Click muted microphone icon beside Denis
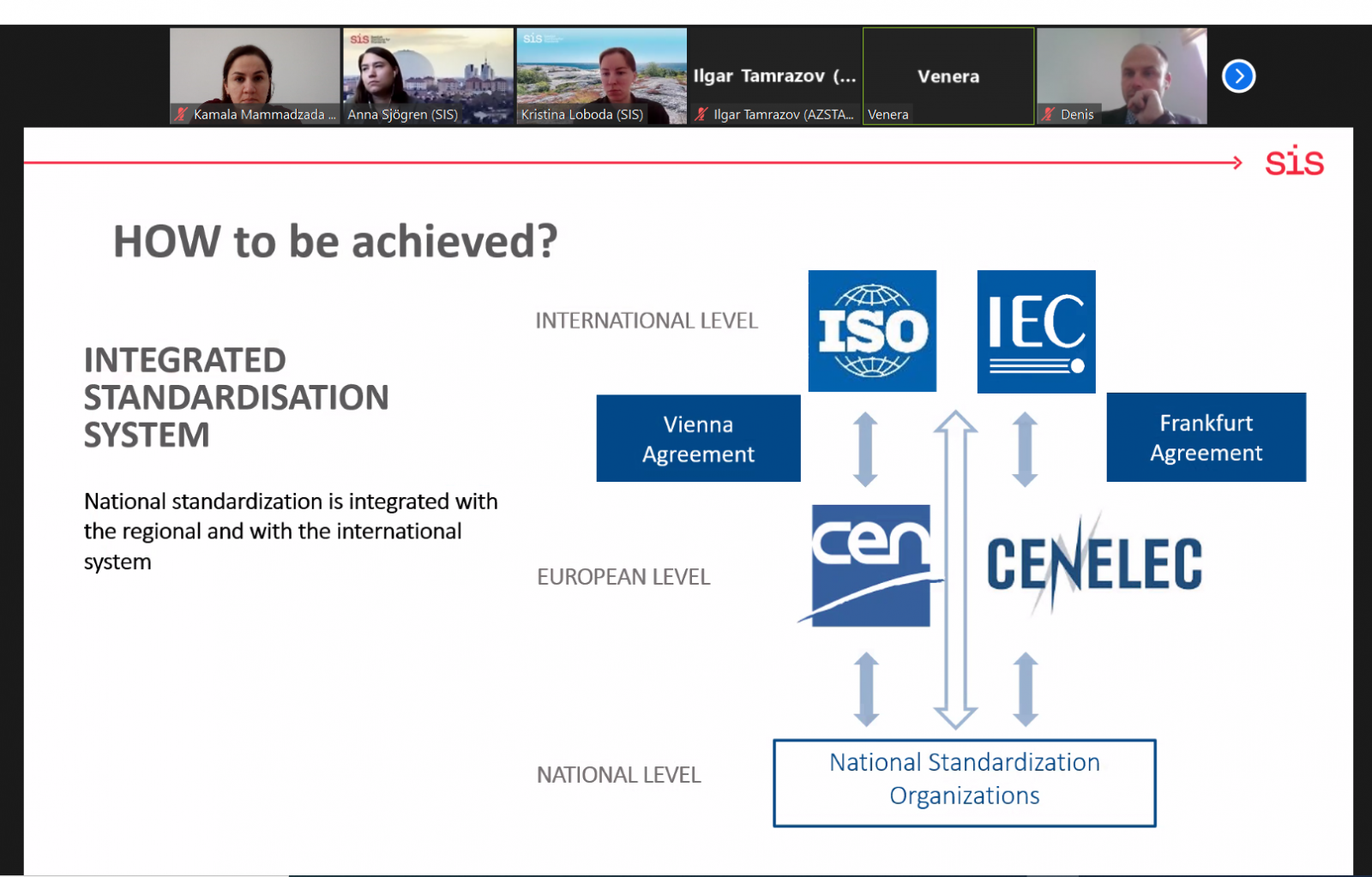 pyautogui.click(x=1048, y=114)
